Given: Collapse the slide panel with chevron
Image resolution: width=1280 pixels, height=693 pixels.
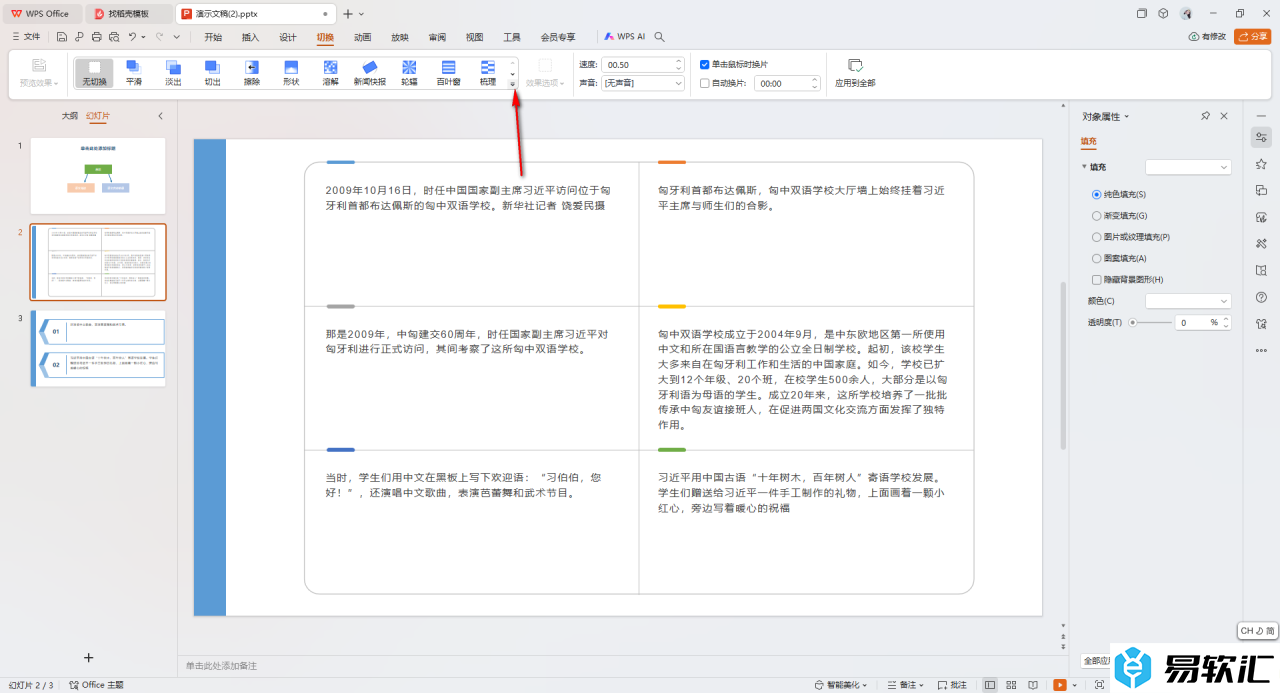Looking at the screenshot, I should point(161,116).
